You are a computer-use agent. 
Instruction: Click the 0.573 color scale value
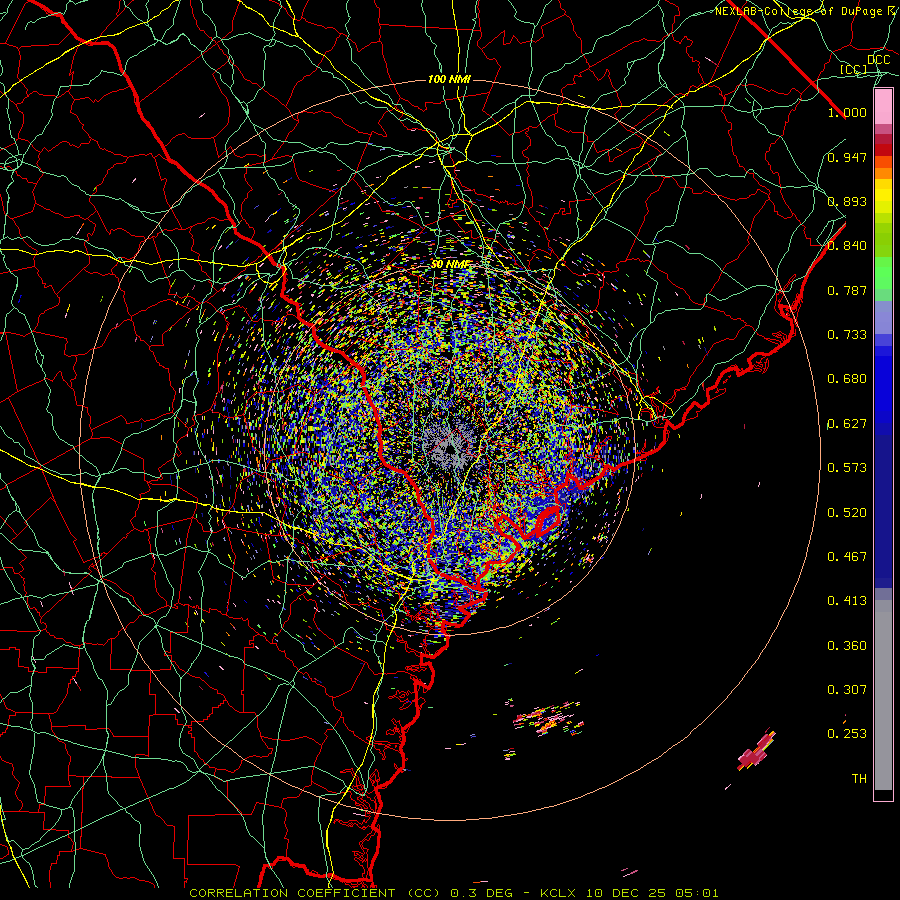pos(847,468)
